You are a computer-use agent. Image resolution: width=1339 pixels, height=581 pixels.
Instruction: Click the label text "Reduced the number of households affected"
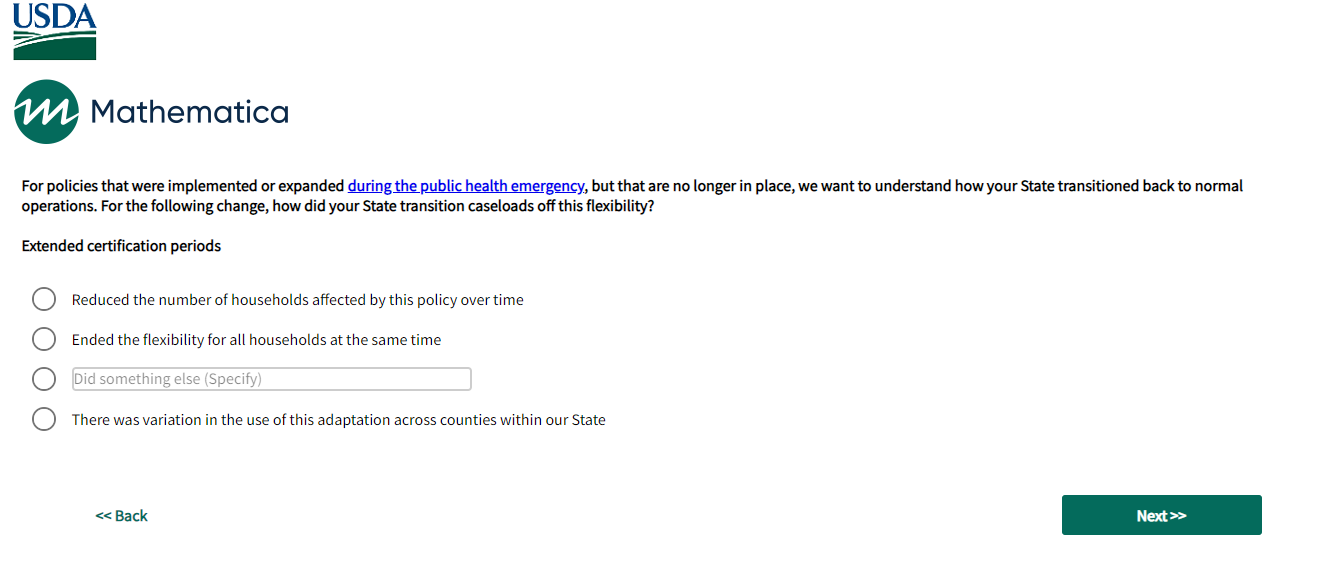[297, 300]
